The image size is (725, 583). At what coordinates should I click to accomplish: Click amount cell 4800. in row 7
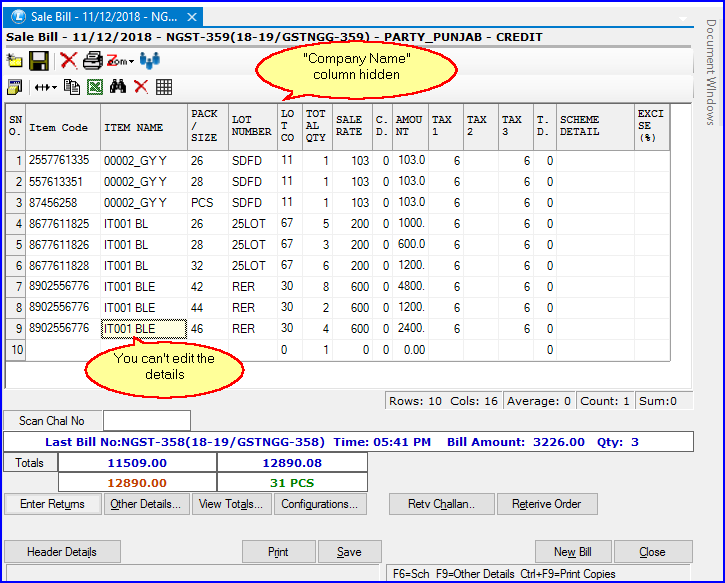411,287
